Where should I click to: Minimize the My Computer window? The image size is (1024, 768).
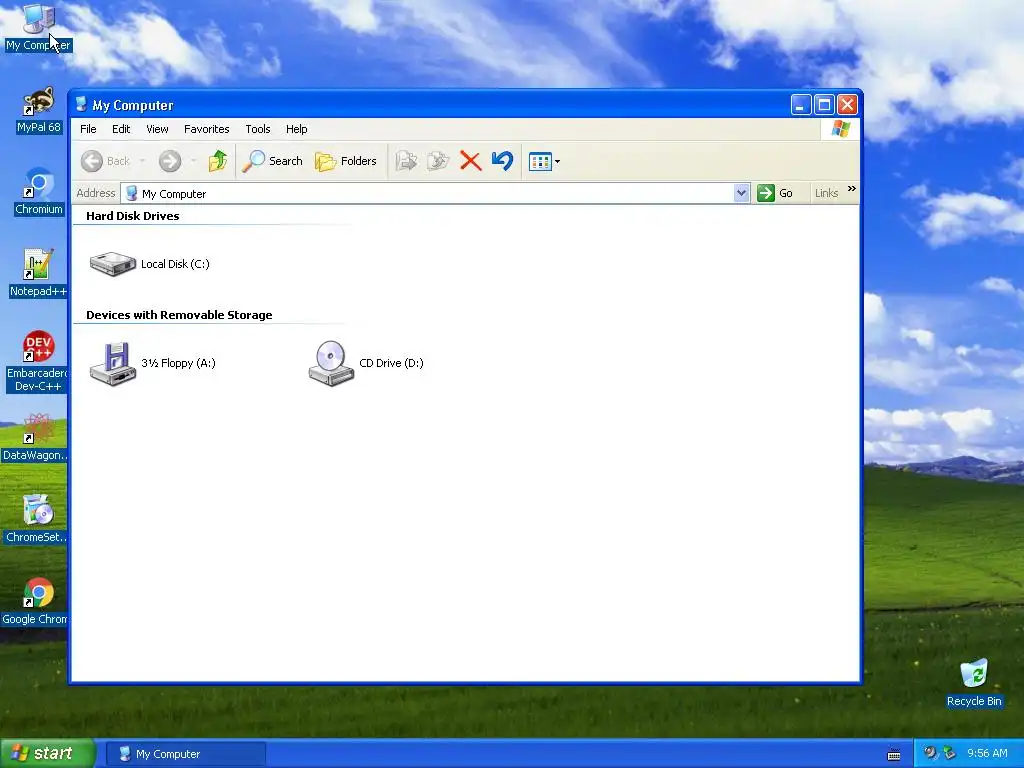pyautogui.click(x=801, y=104)
